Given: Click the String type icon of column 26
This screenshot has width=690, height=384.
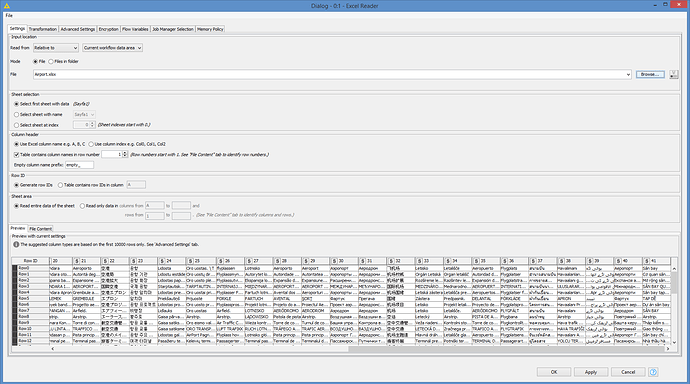Looking at the screenshot, I should point(220,261).
